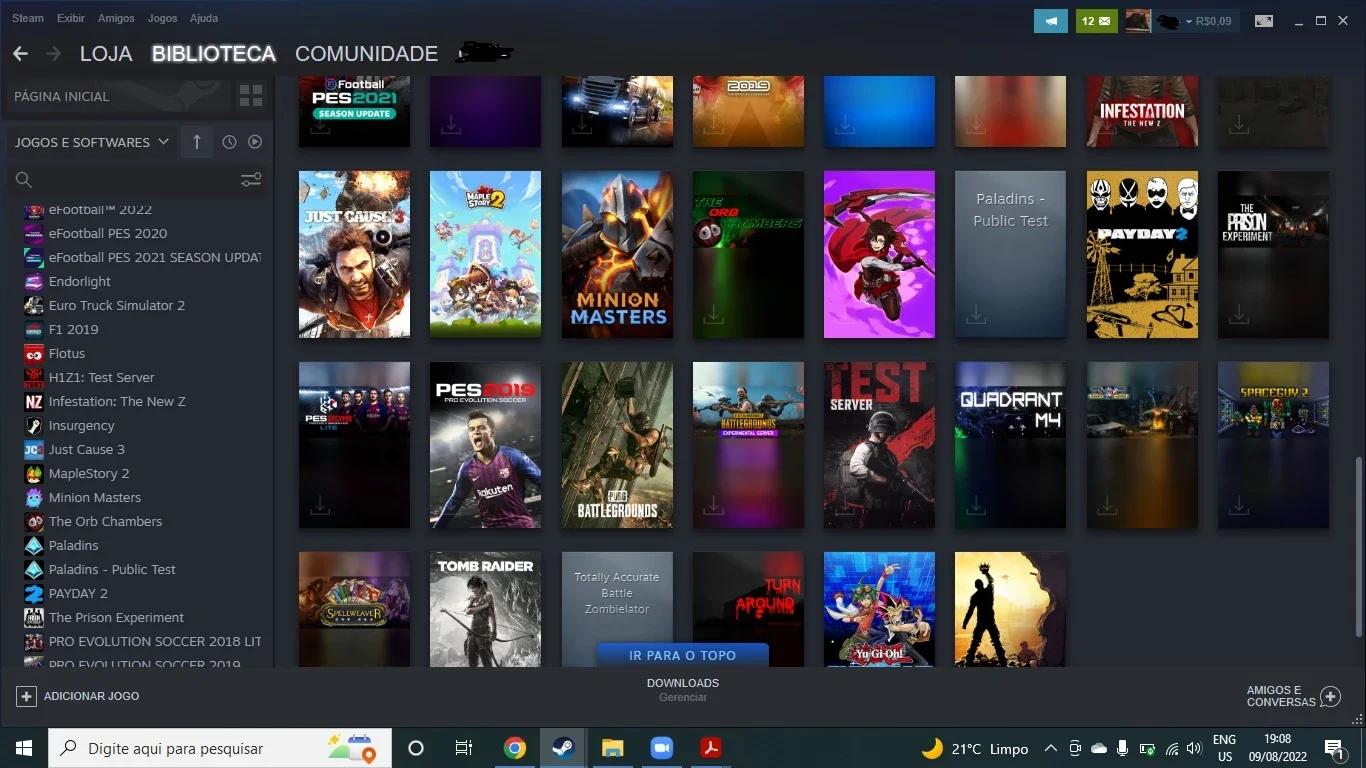Switch to grid collections view icon
Image resolution: width=1366 pixels, height=768 pixels.
(x=251, y=96)
